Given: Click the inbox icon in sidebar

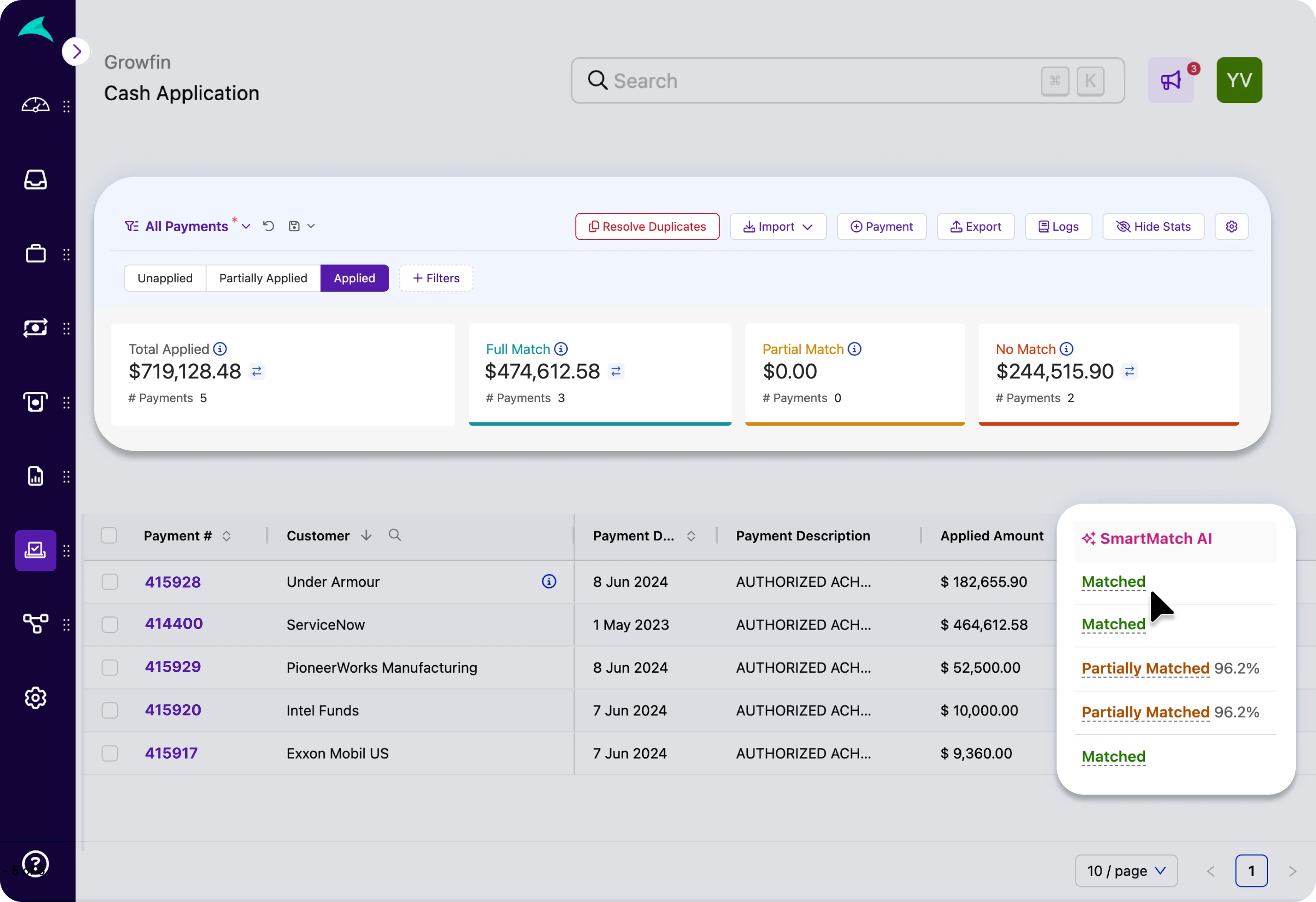Looking at the screenshot, I should click(x=35, y=180).
